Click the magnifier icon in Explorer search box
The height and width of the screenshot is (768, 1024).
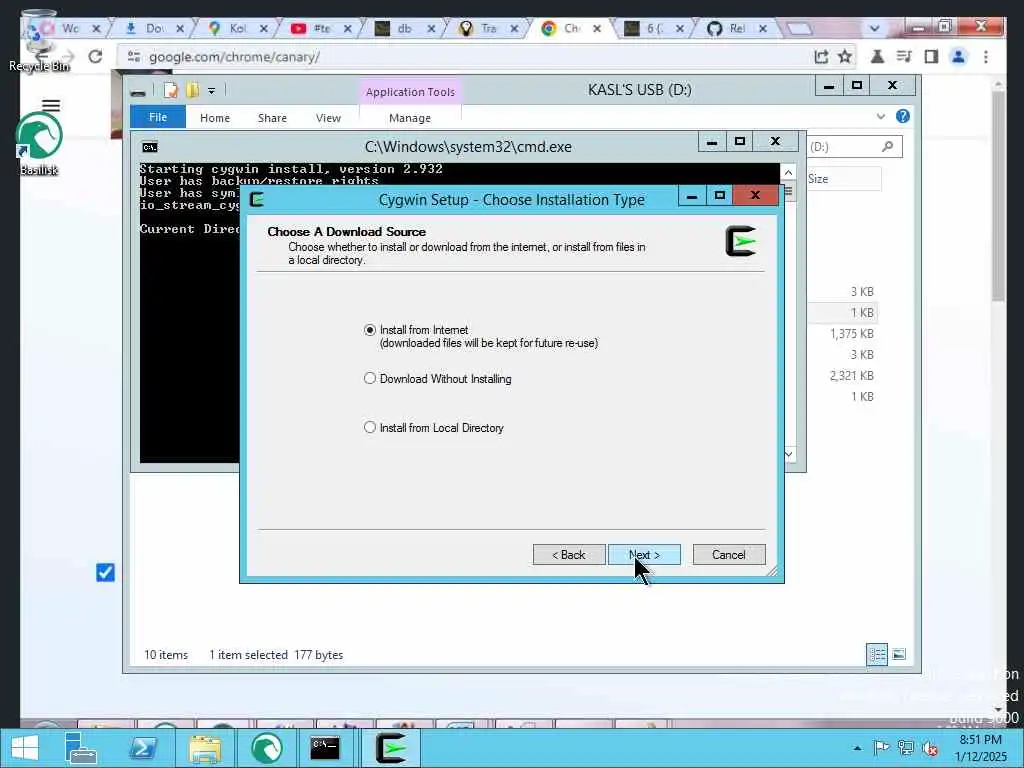888,146
